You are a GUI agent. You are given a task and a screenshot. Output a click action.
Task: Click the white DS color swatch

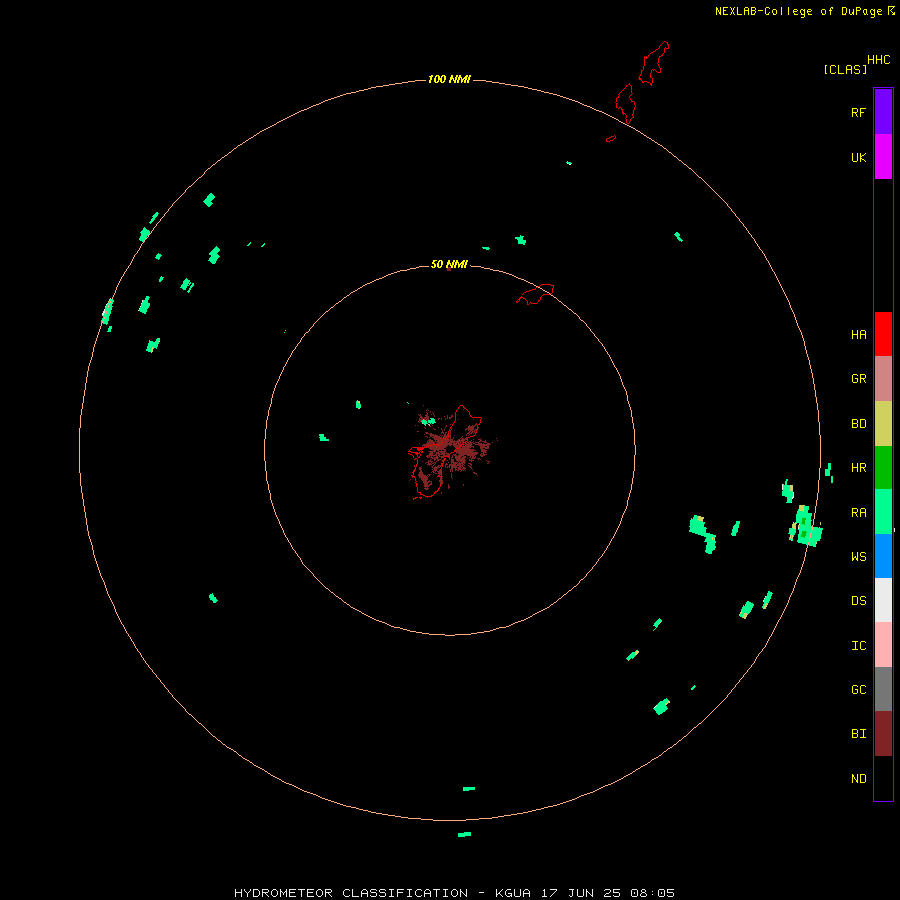click(x=883, y=600)
